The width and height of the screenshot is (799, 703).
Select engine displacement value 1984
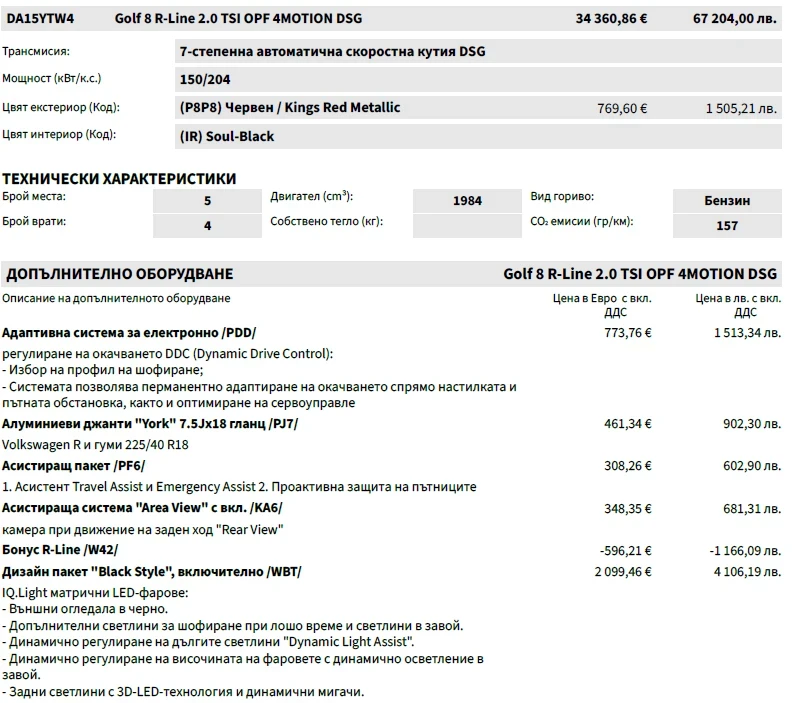(467, 201)
